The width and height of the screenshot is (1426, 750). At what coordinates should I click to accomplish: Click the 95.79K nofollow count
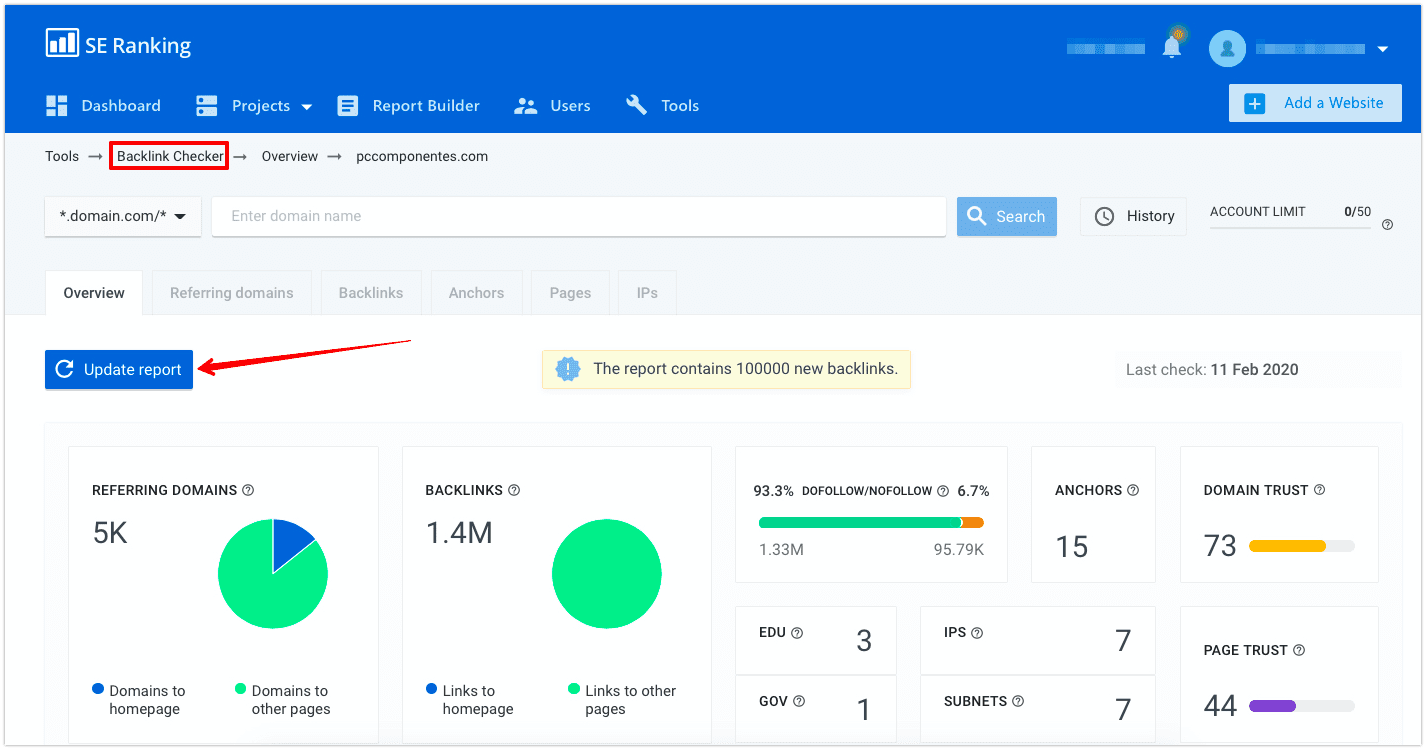tap(959, 550)
